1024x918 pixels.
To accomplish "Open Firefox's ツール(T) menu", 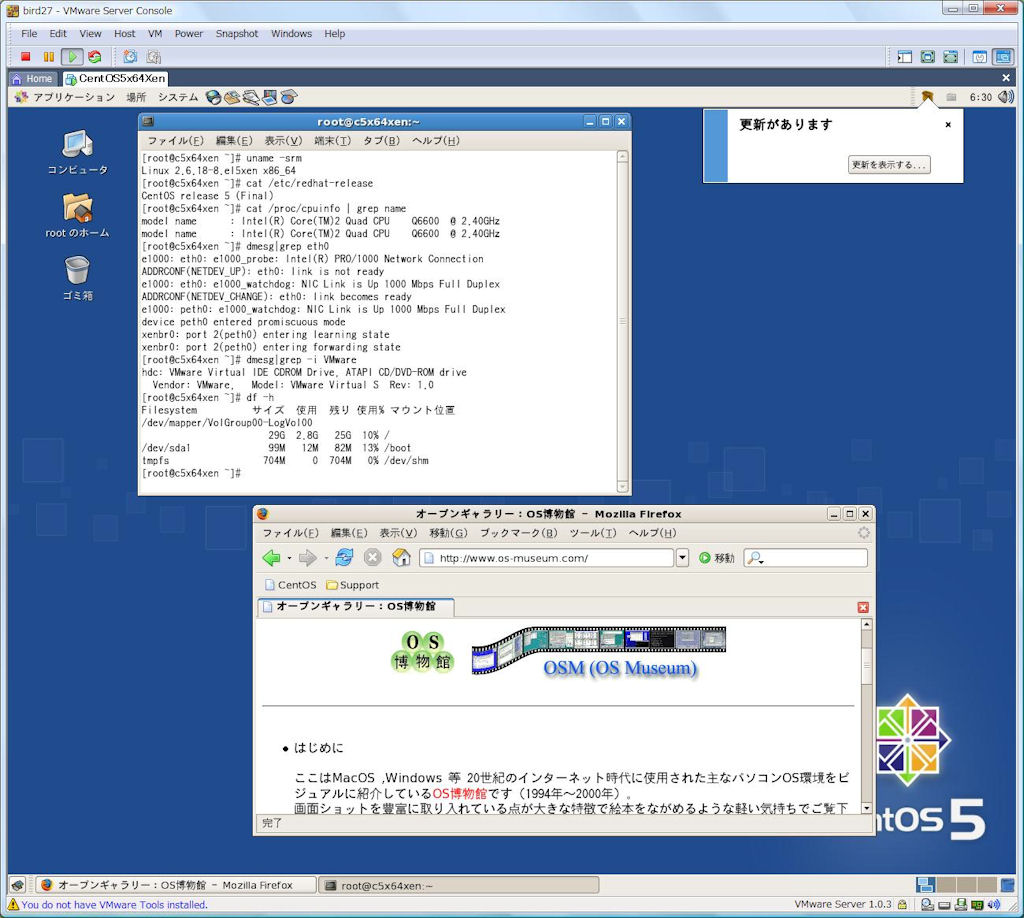I will pyautogui.click(x=593, y=533).
